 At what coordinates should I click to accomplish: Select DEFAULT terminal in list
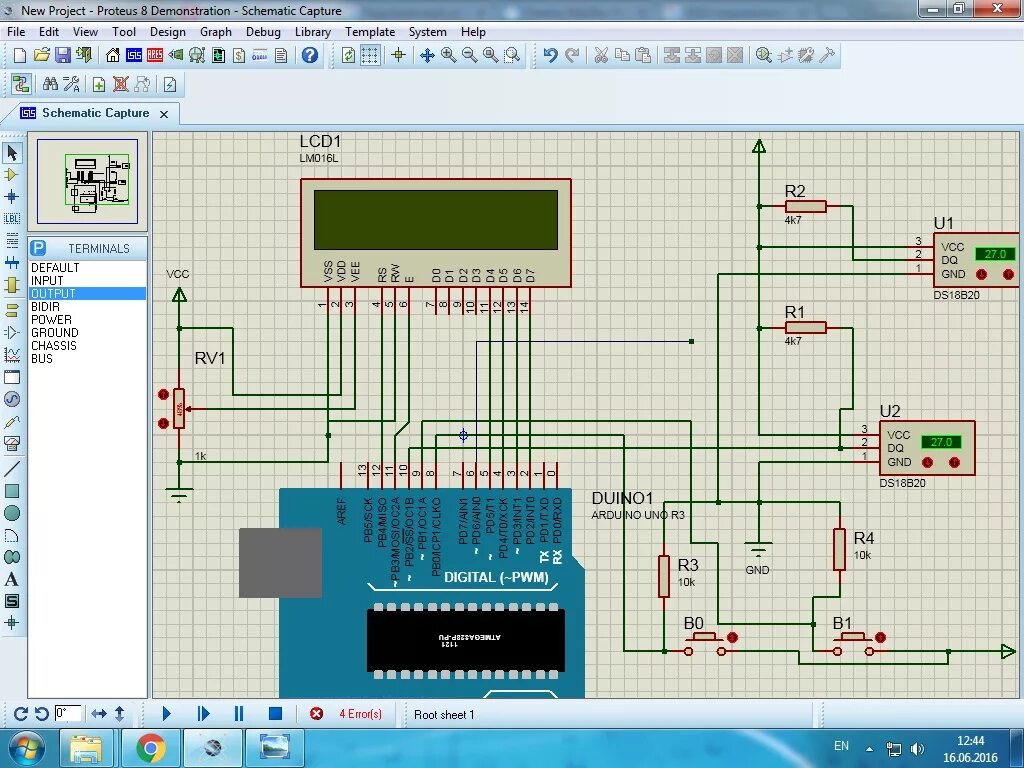87,268
